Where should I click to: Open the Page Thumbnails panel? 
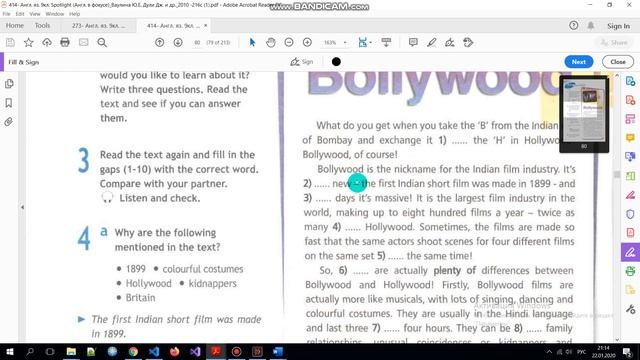(x=9, y=84)
